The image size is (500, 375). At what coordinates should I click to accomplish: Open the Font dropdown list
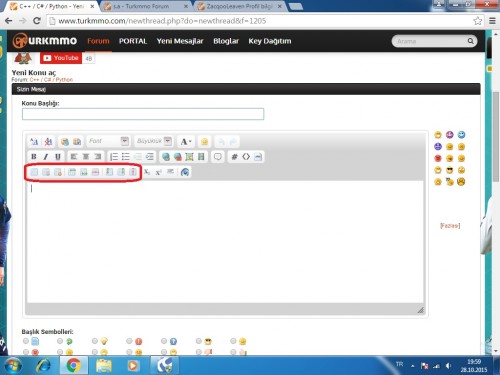(108, 141)
